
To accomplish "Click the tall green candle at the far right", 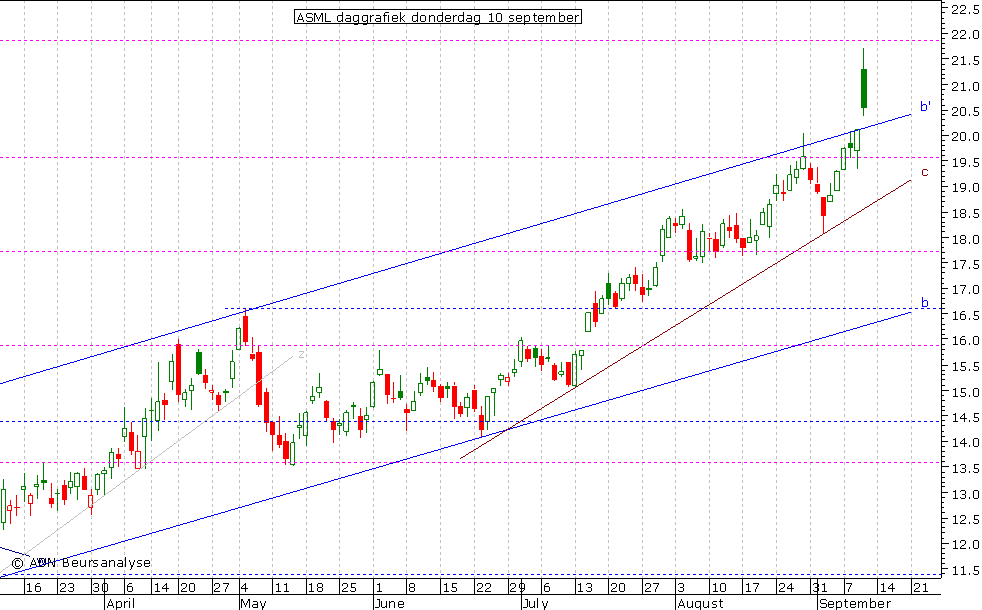I will point(863,88).
